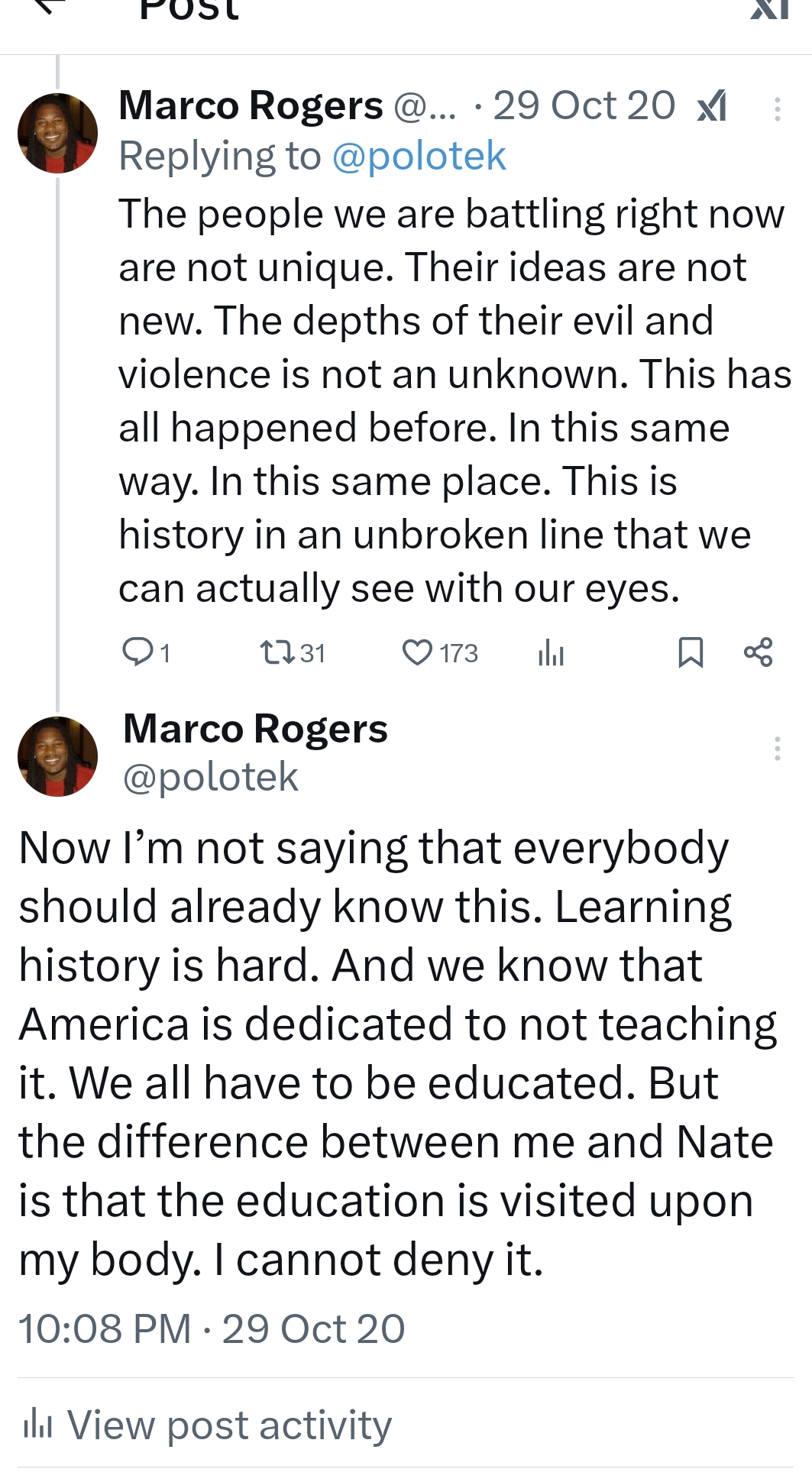Open Marco Rogers avatar on the first tweet
The height and width of the screenshot is (1482, 812).
click(58, 133)
